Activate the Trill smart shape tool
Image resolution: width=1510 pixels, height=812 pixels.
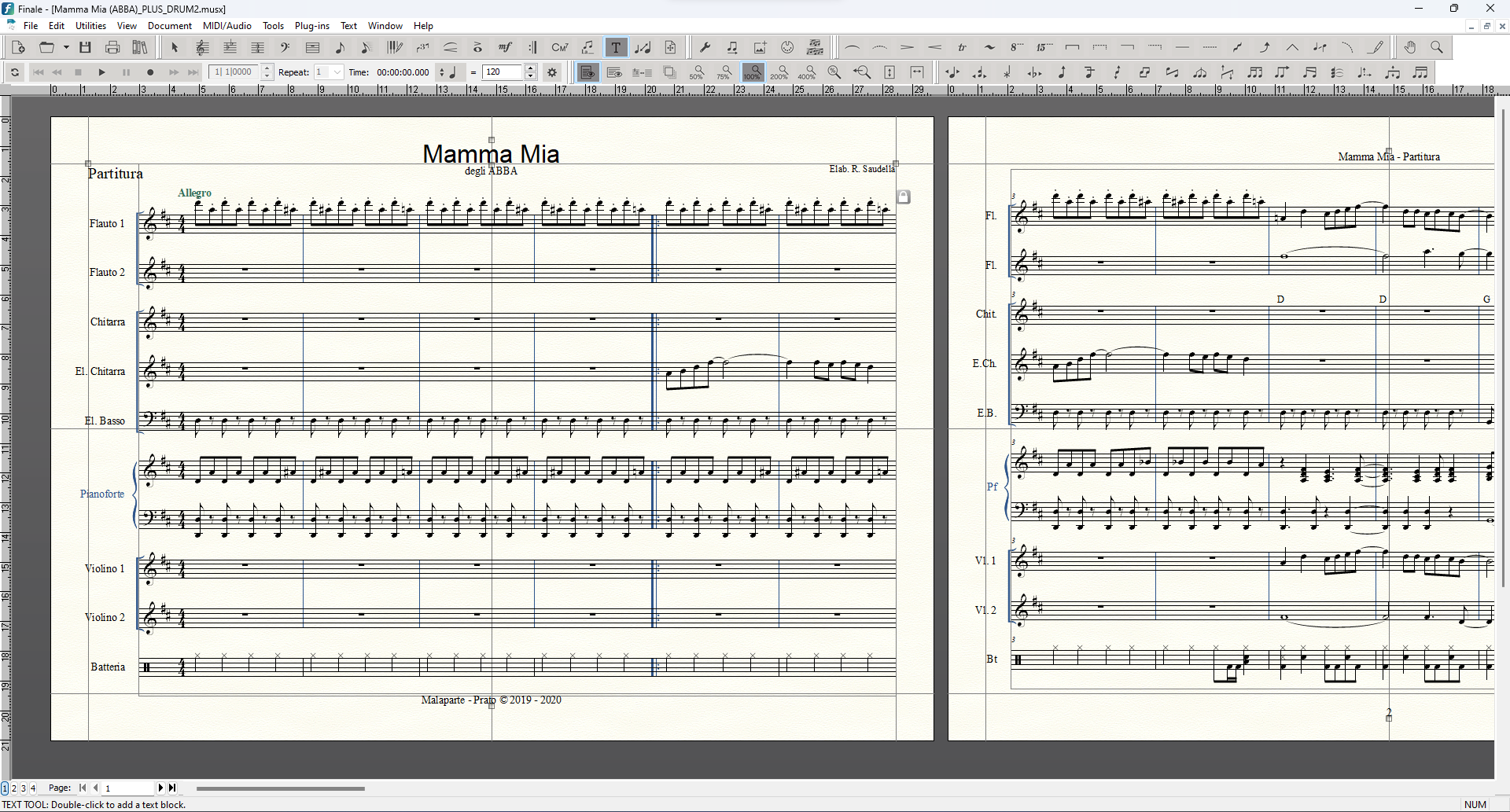pos(962,48)
